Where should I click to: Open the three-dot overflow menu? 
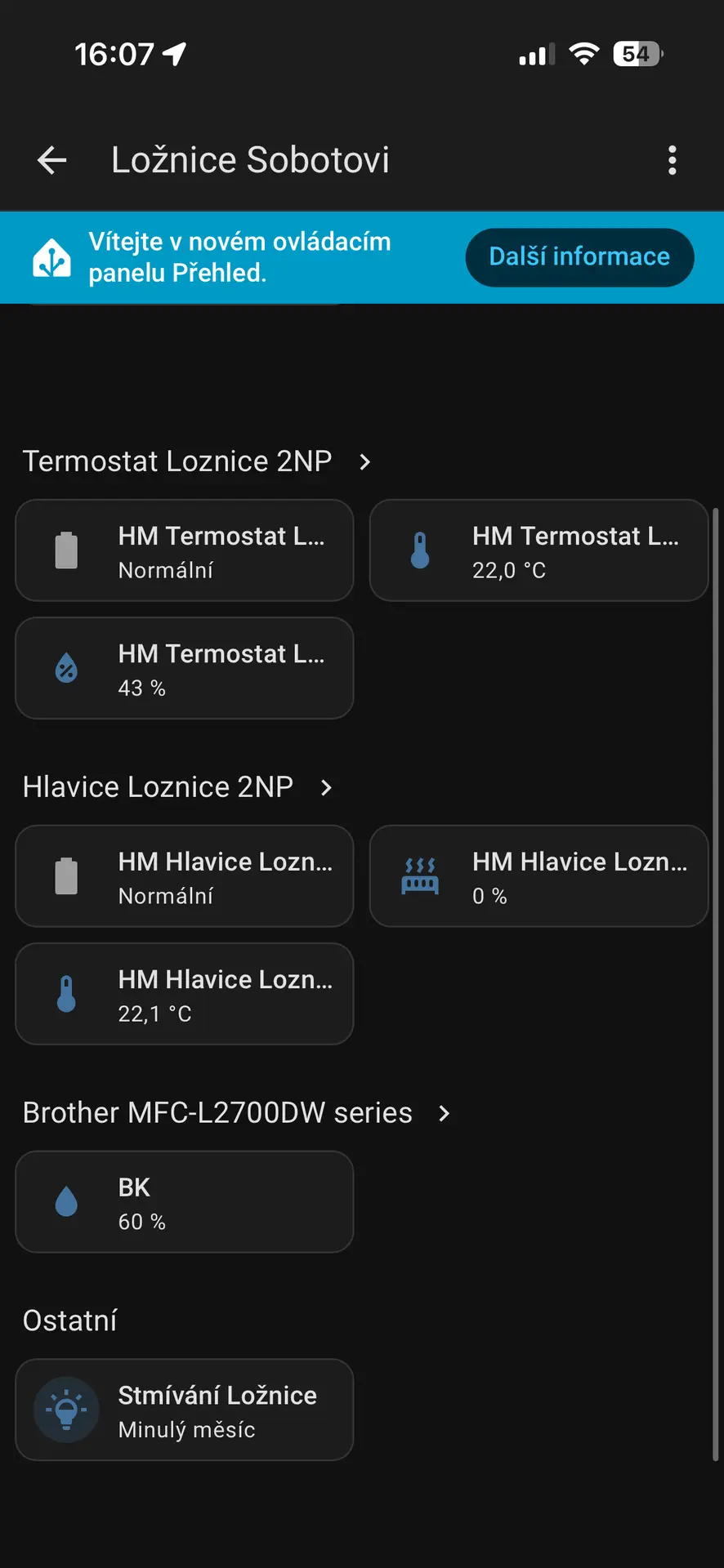(x=673, y=160)
